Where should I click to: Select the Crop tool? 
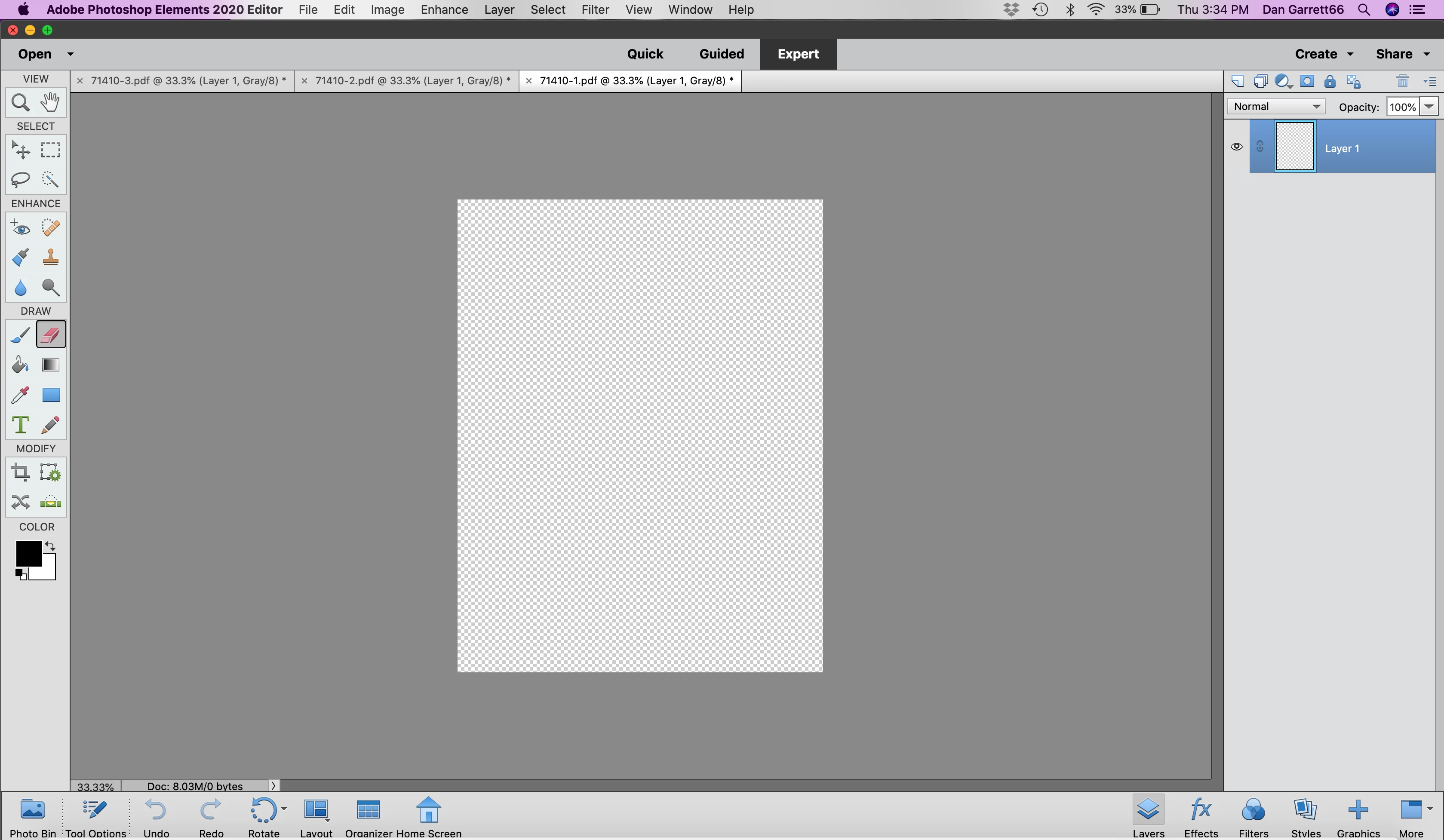tap(20, 473)
